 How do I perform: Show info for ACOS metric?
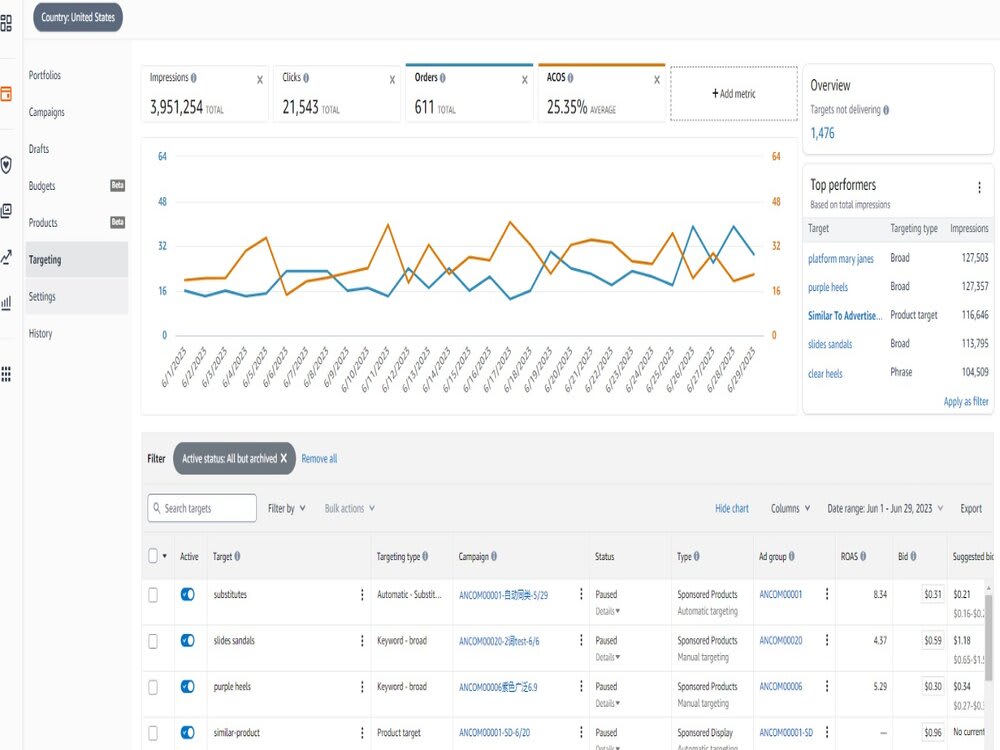click(570, 78)
